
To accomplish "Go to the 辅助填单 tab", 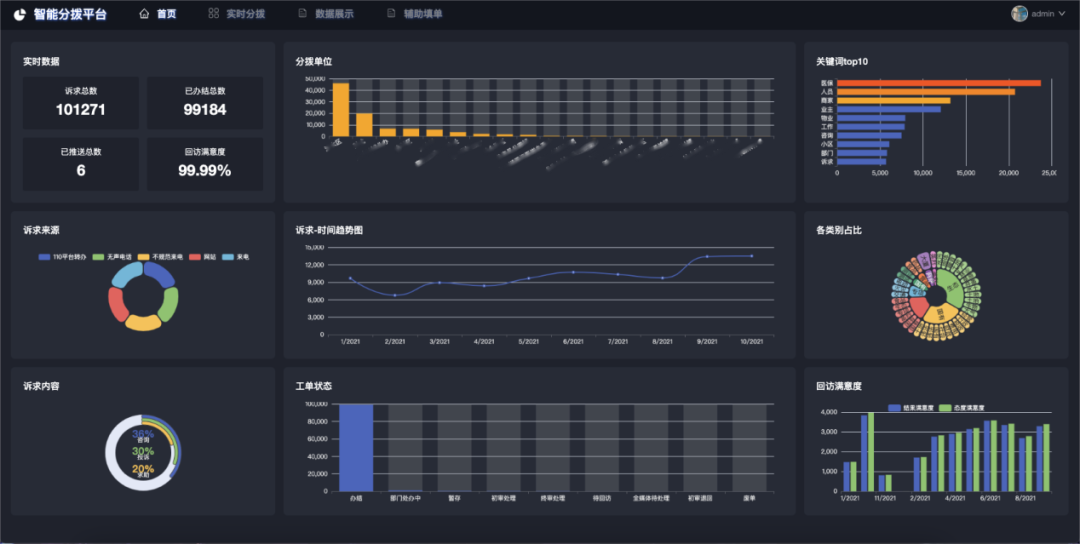I will pyautogui.click(x=422, y=14).
